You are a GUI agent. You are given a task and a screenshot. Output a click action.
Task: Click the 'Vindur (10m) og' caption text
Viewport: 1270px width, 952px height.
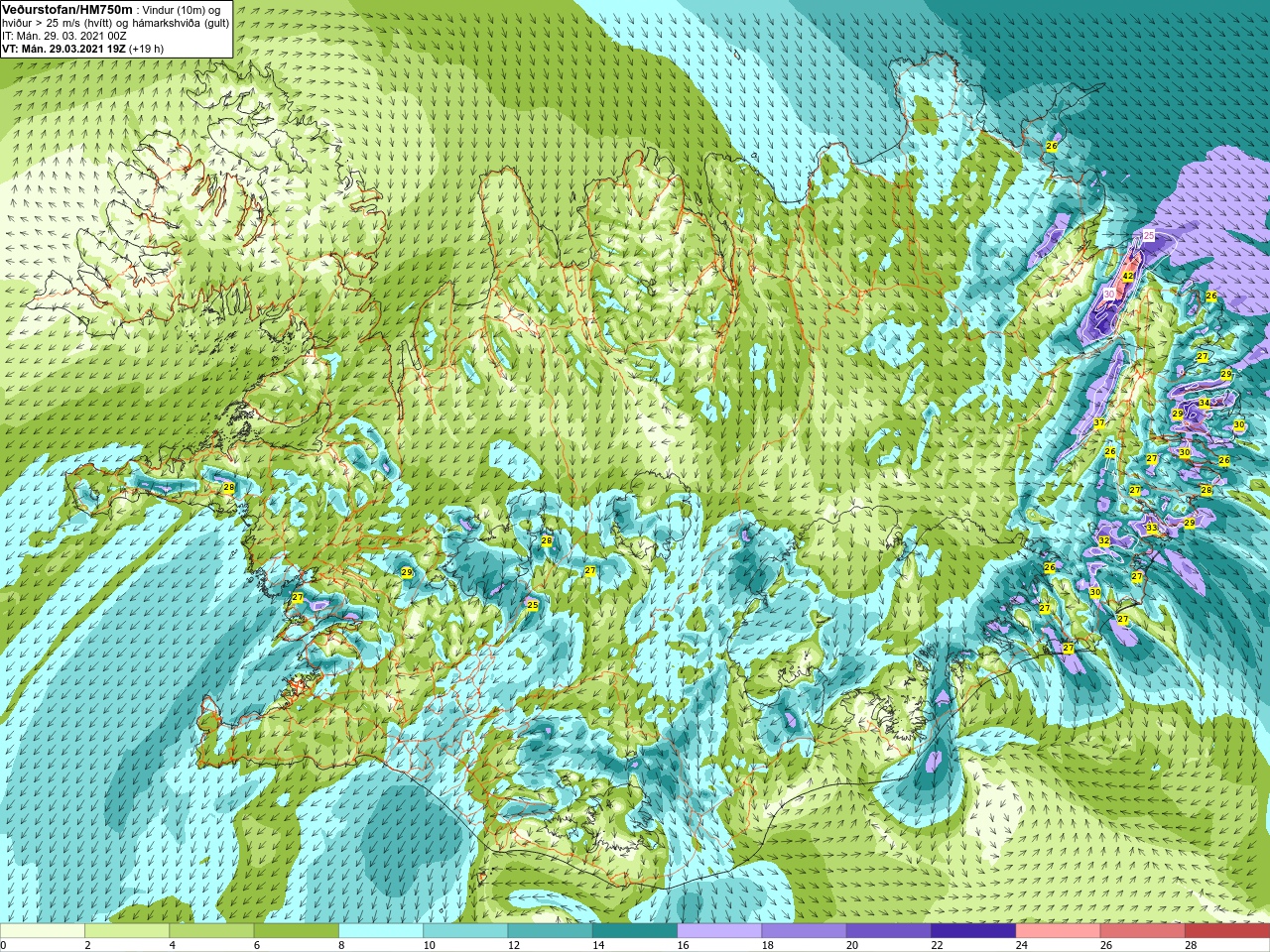(x=183, y=10)
